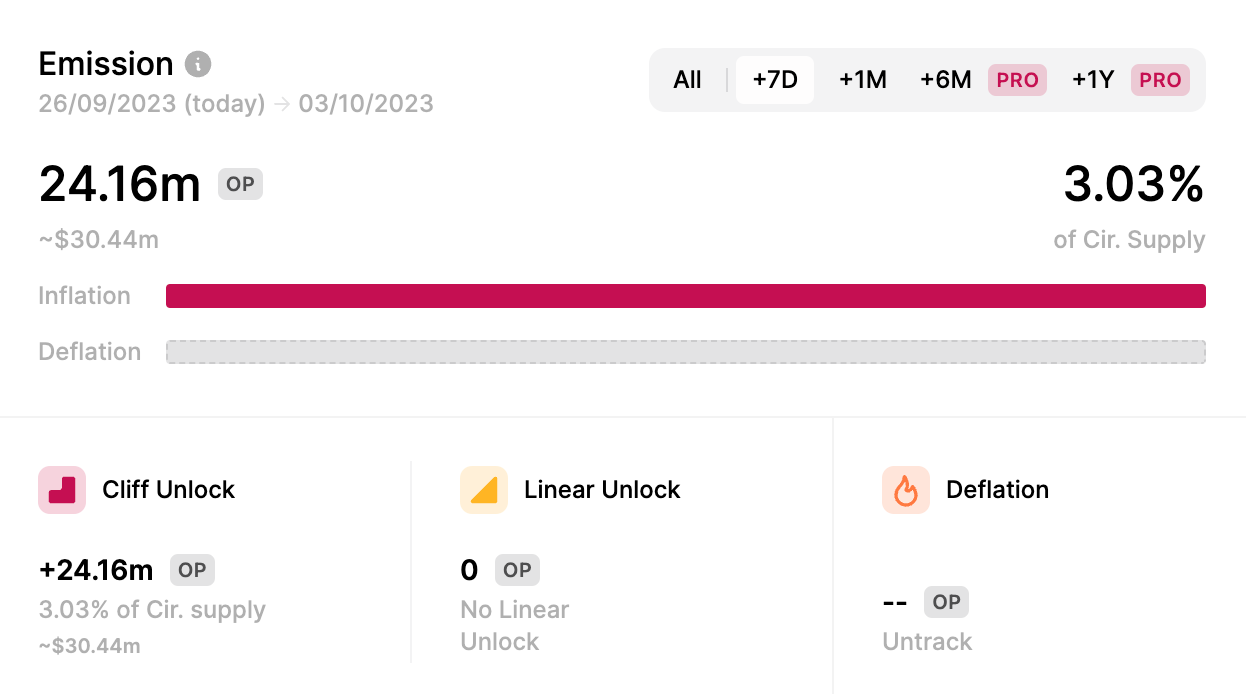Enable the +7D time range toggle
1246x694 pixels.
click(774, 80)
